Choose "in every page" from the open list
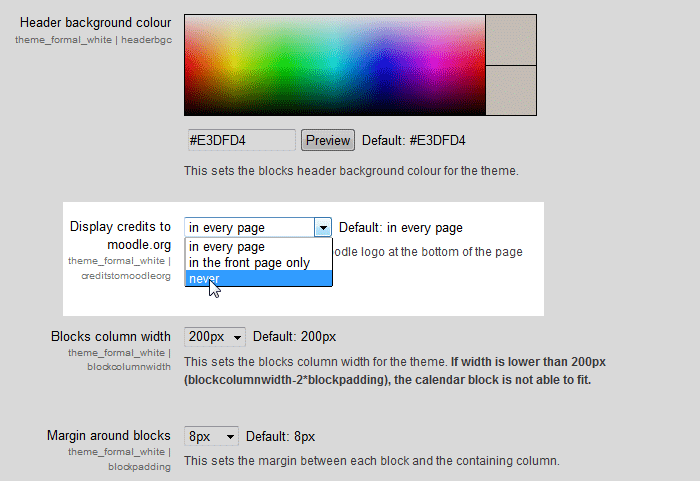Image resolution: width=700 pixels, height=481 pixels. coord(227,246)
